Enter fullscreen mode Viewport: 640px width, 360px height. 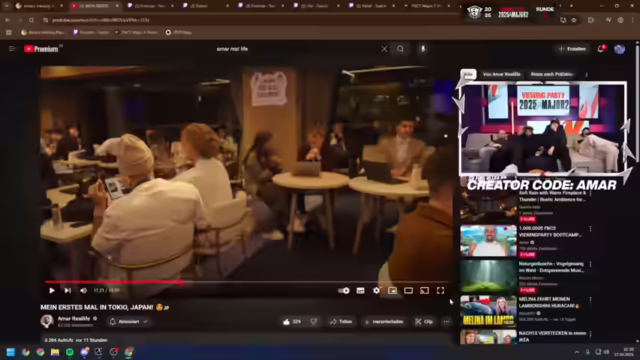tap(440, 291)
